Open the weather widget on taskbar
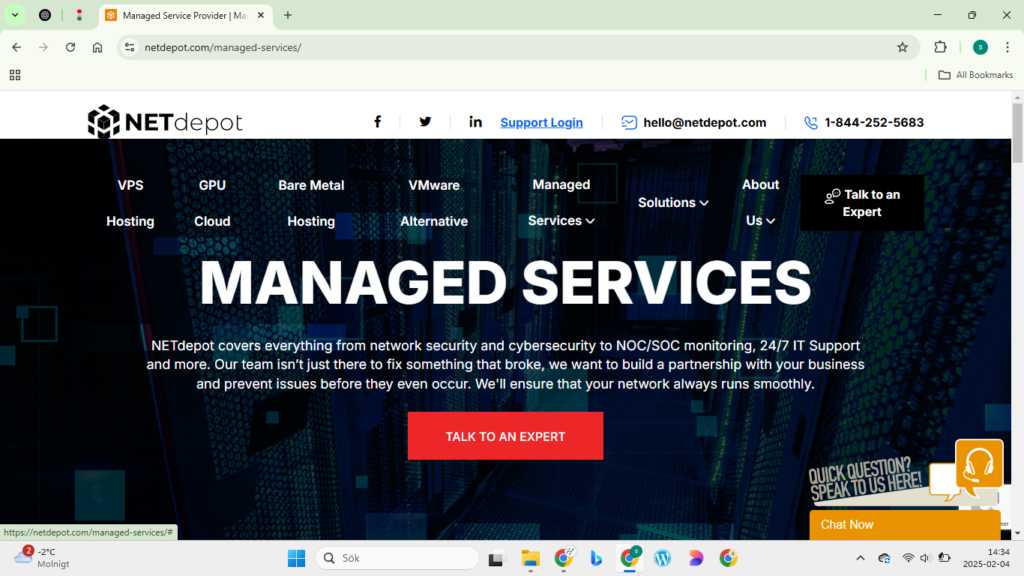Screen dimensions: 1024x576 [x=42, y=558]
